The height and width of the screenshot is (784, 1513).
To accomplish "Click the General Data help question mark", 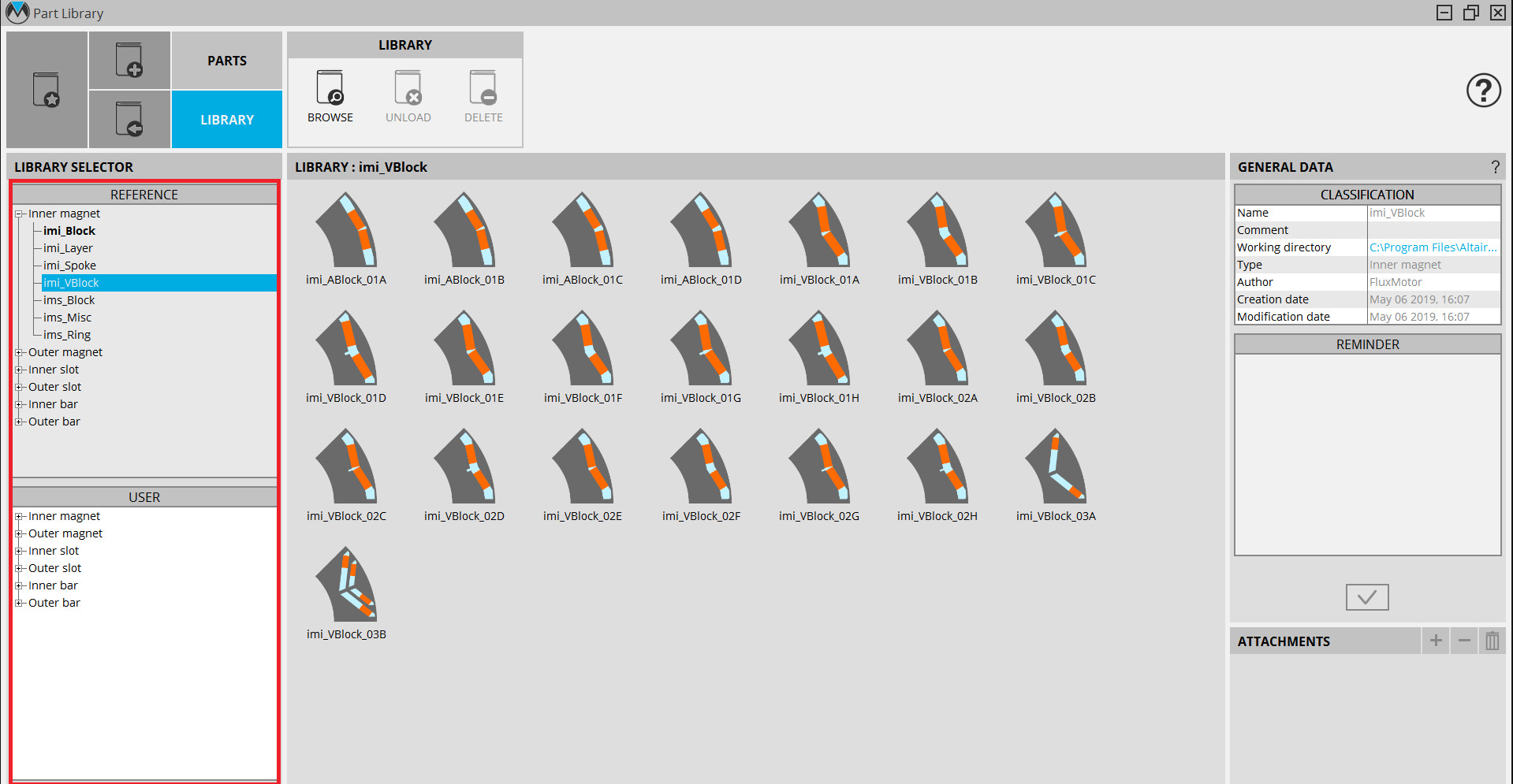I will click(1495, 167).
